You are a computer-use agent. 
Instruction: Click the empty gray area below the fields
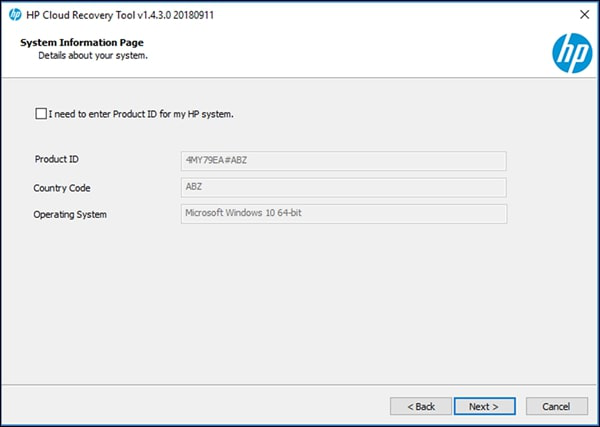[300, 310]
